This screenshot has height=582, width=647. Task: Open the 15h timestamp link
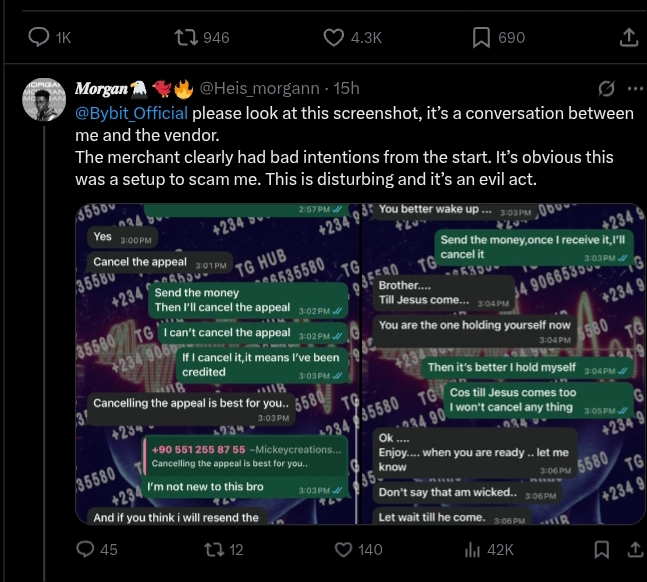pos(346,89)
